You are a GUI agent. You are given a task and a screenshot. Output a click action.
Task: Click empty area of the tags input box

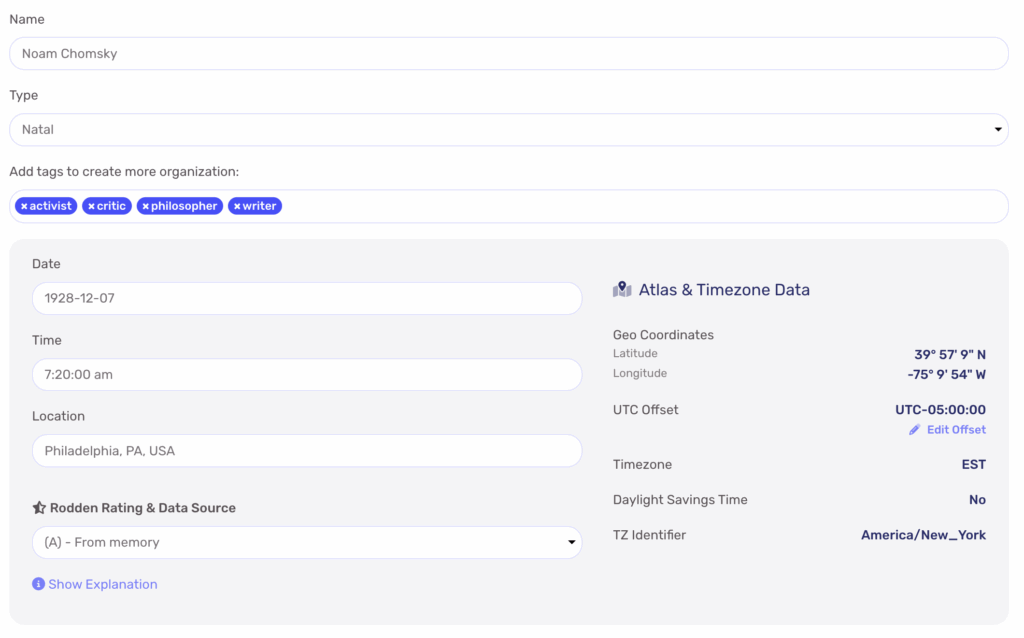(640, 206)
